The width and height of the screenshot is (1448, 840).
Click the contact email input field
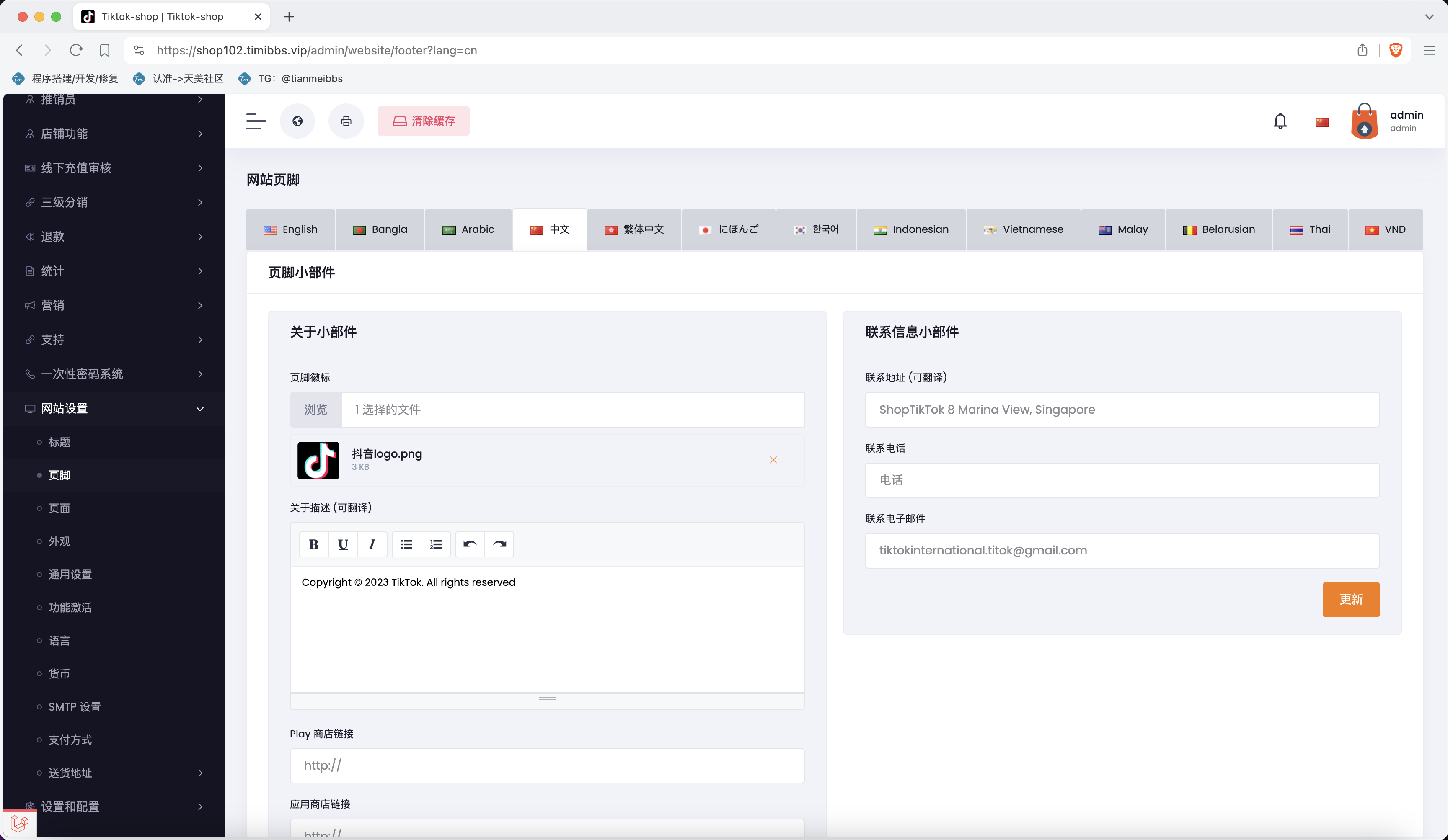pos(1122,550)
